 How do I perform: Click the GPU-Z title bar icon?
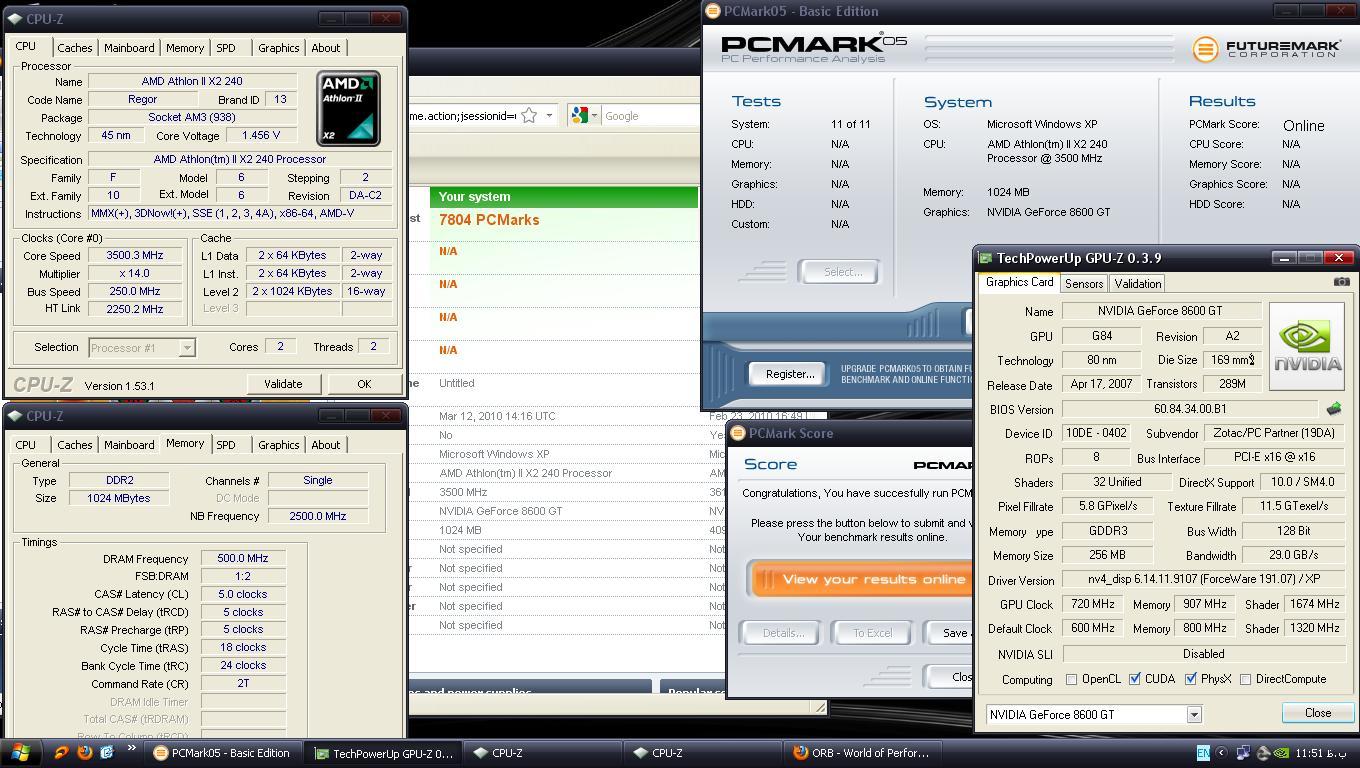tap(985, 258)
